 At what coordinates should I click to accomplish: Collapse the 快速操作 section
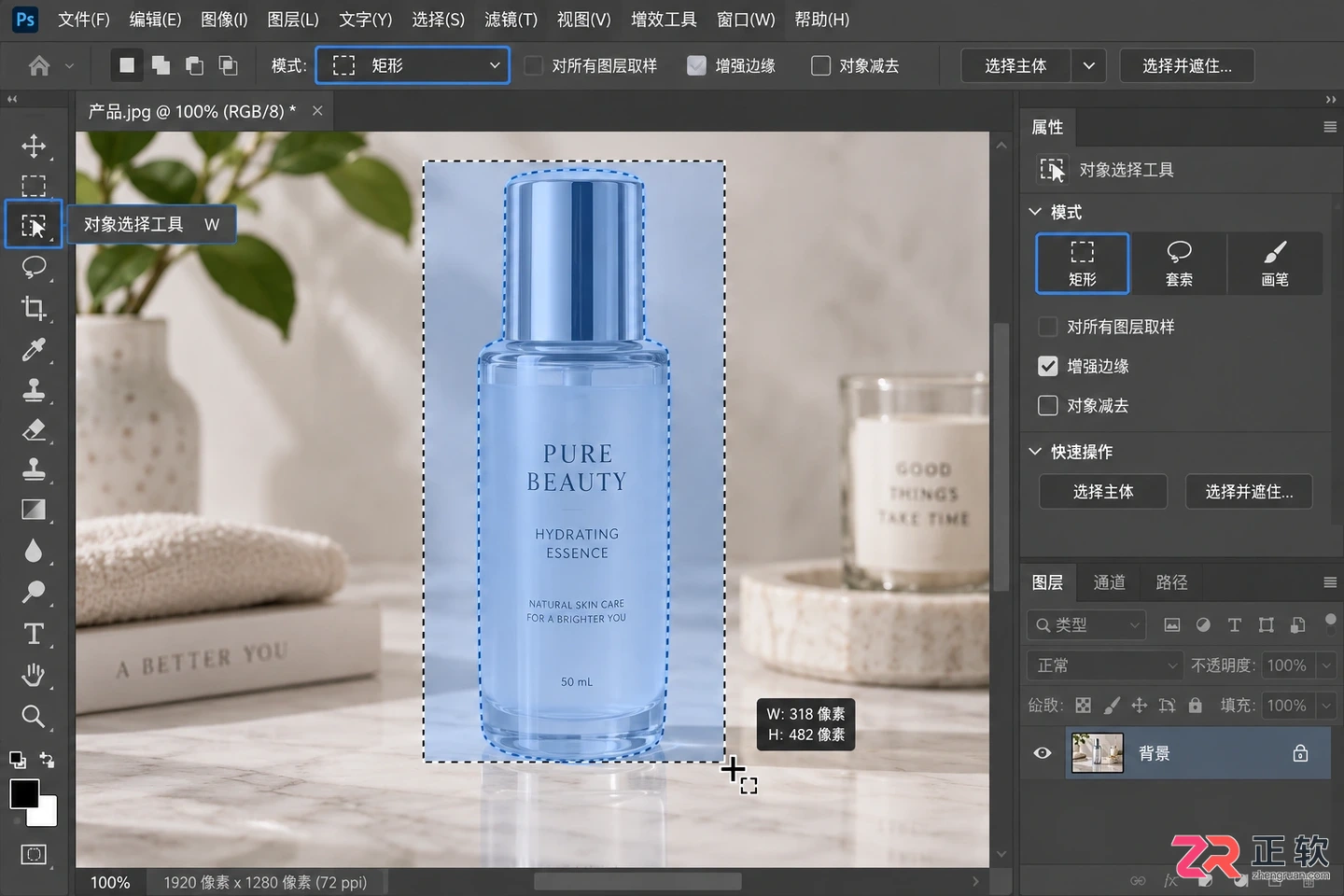[x=1035, y=452]
